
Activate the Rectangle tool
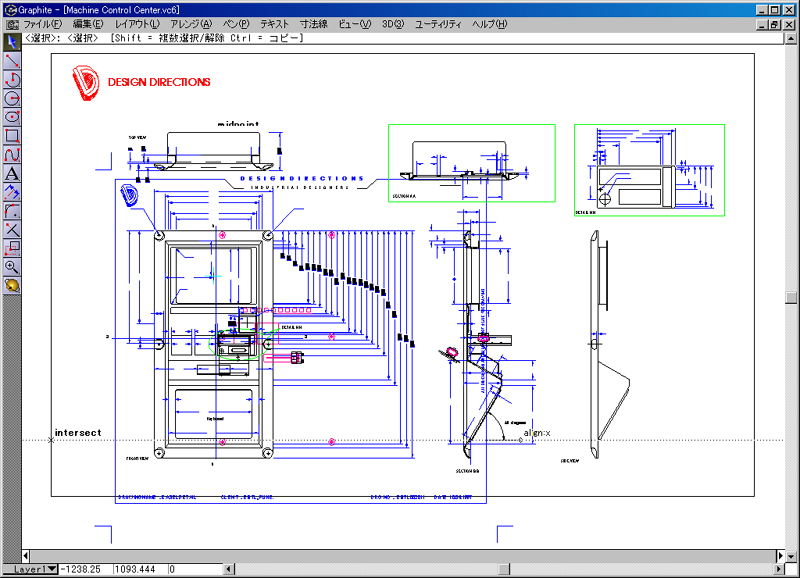(x=12, y=136)
